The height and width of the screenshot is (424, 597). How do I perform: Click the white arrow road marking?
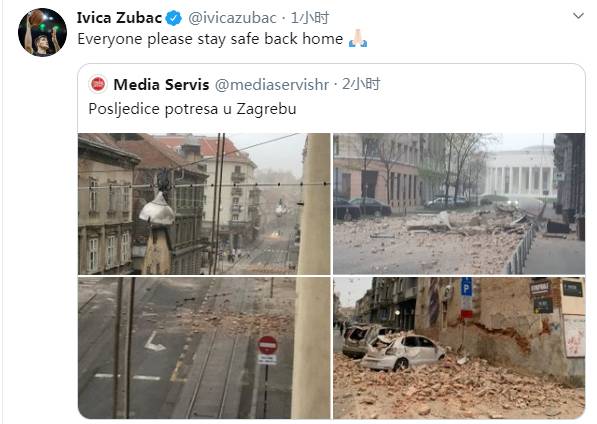click(155, 341)
